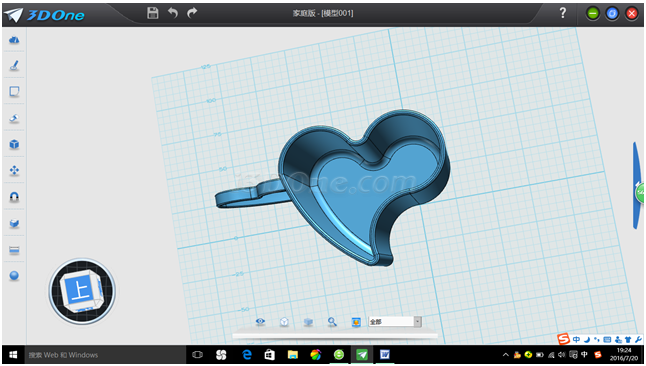Select the move arrows tool
646x366 pixels.
click(x=14, y=171)
